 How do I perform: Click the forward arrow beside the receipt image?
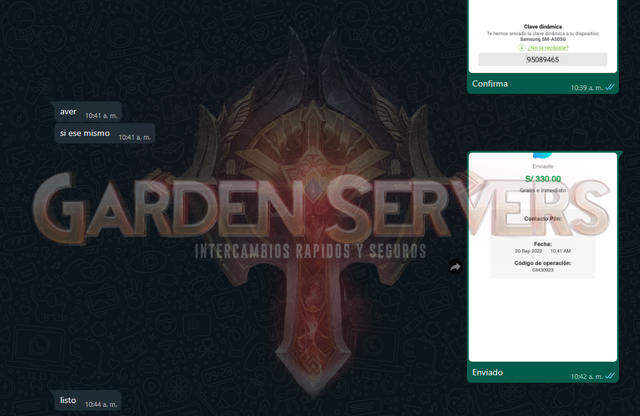[455, 267]
